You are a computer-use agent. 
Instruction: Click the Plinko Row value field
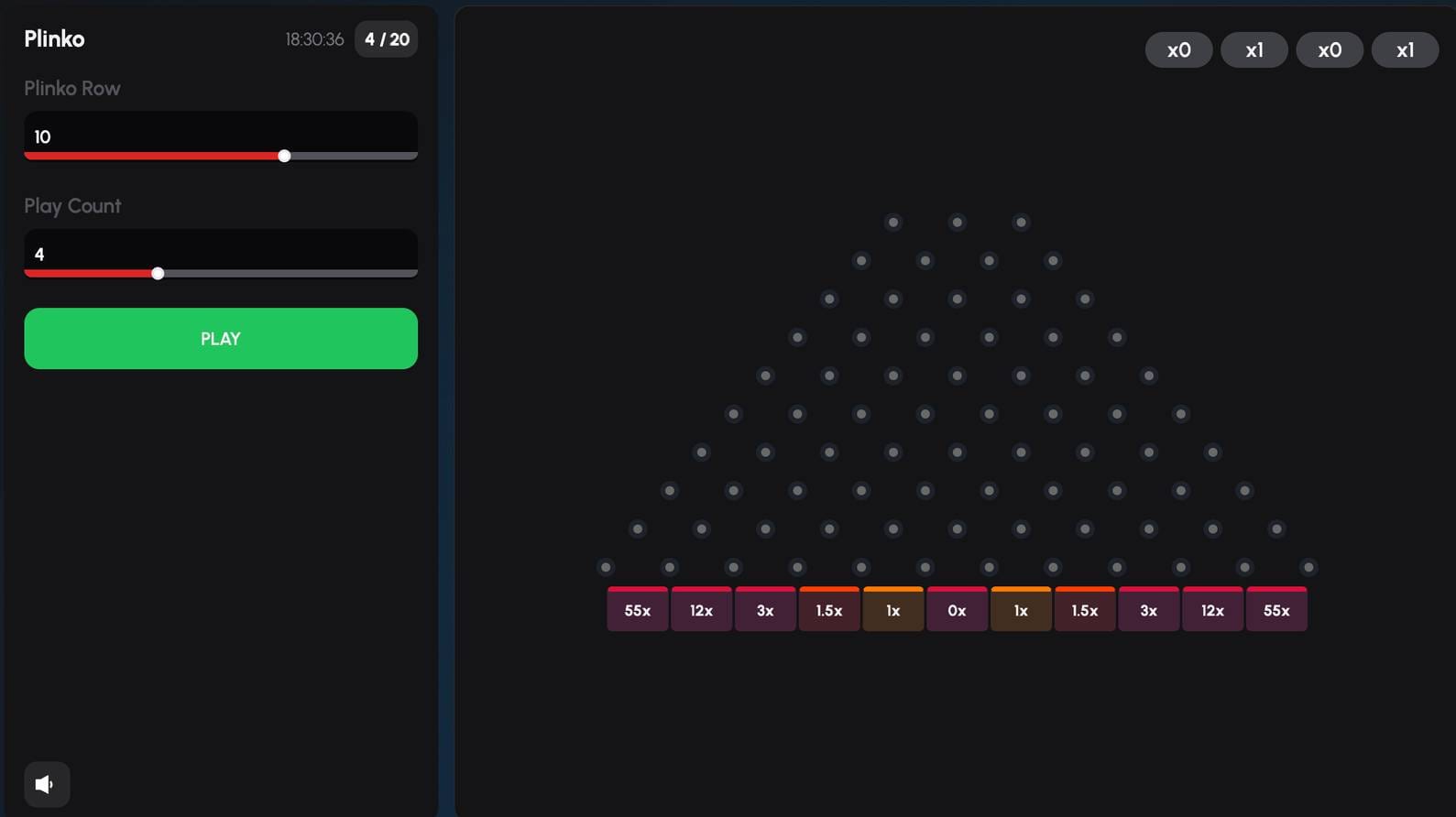click(220, 136)
